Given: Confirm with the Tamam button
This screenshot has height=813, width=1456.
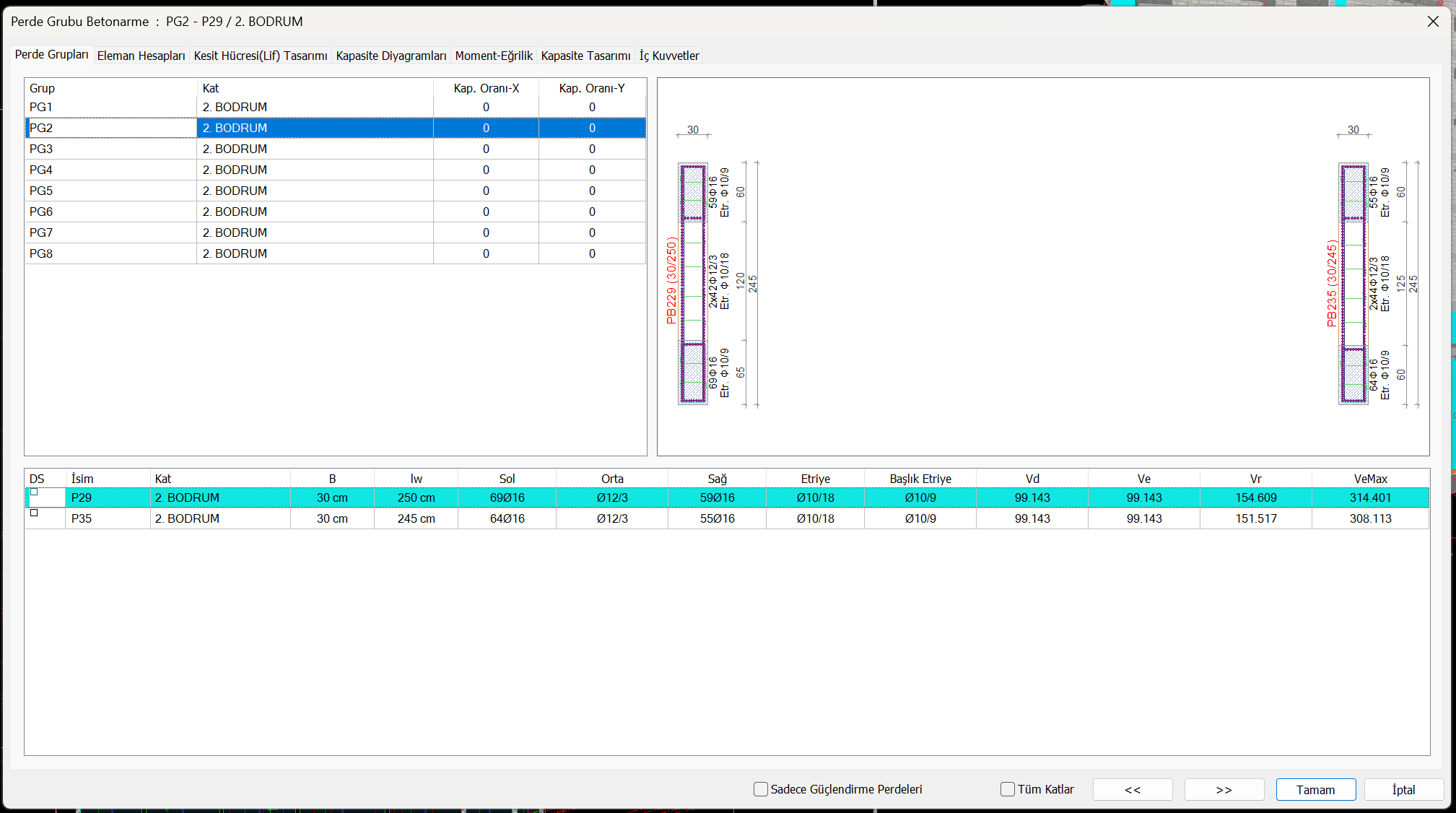Looking at the screenshot, I should (1315, 790).
